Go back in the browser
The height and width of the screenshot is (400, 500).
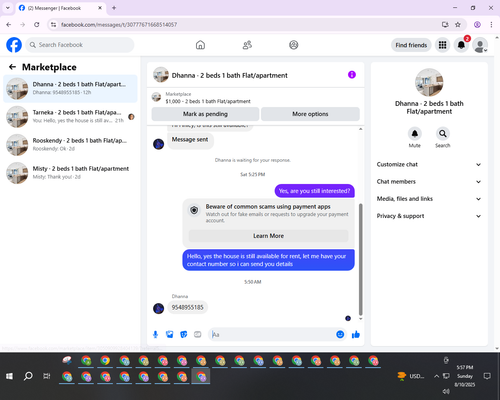coord(9,25)
